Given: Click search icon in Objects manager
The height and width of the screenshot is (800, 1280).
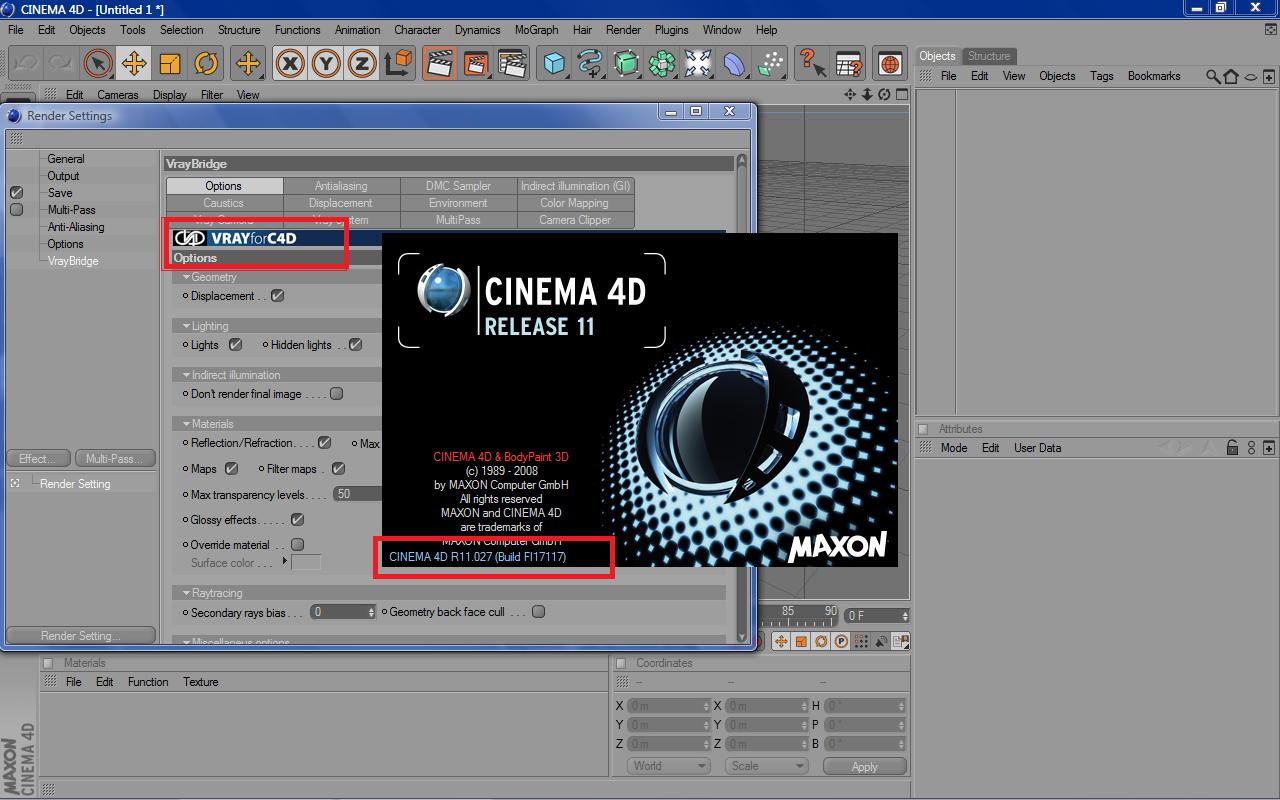Looking at the screenshot, I should (1213, 76).
